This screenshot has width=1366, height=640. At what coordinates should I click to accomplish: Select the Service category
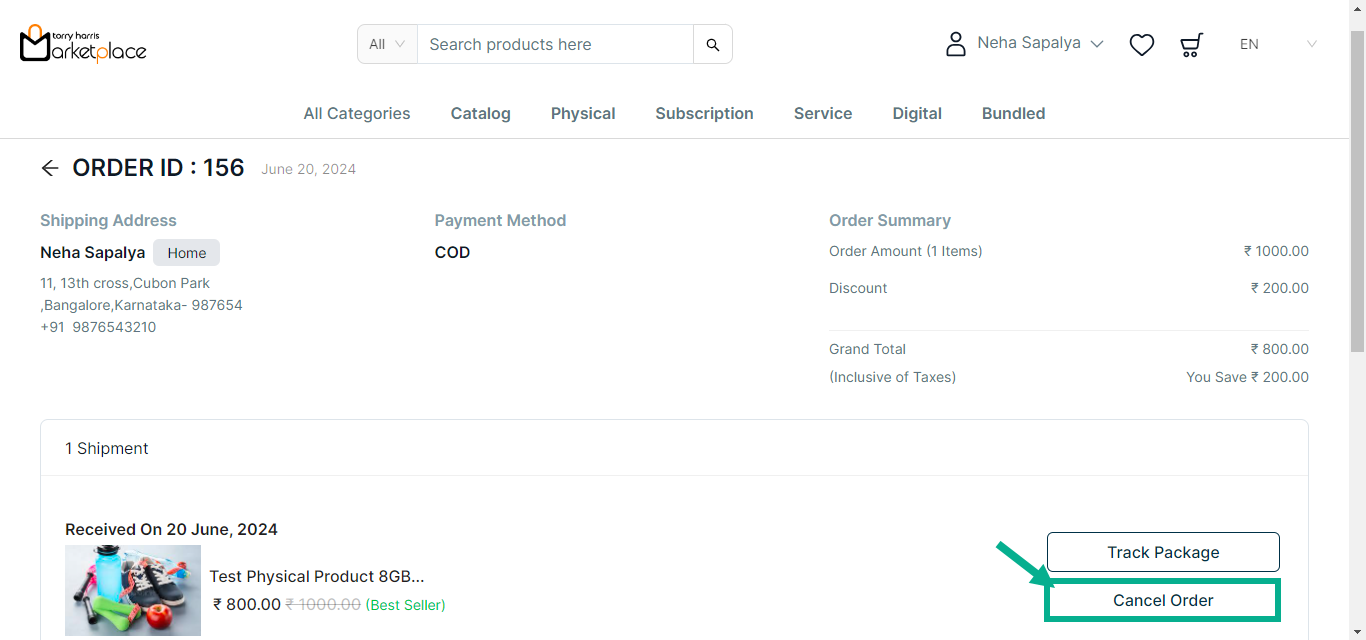(x=823, y=114)
